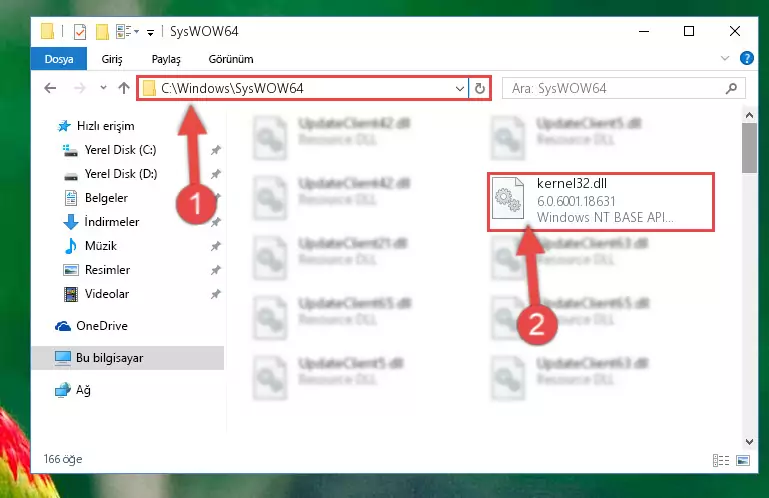Viewport: 769px width, 498px height.
Task: Switch to the Görünüm tab
Action: coord(231,59)
